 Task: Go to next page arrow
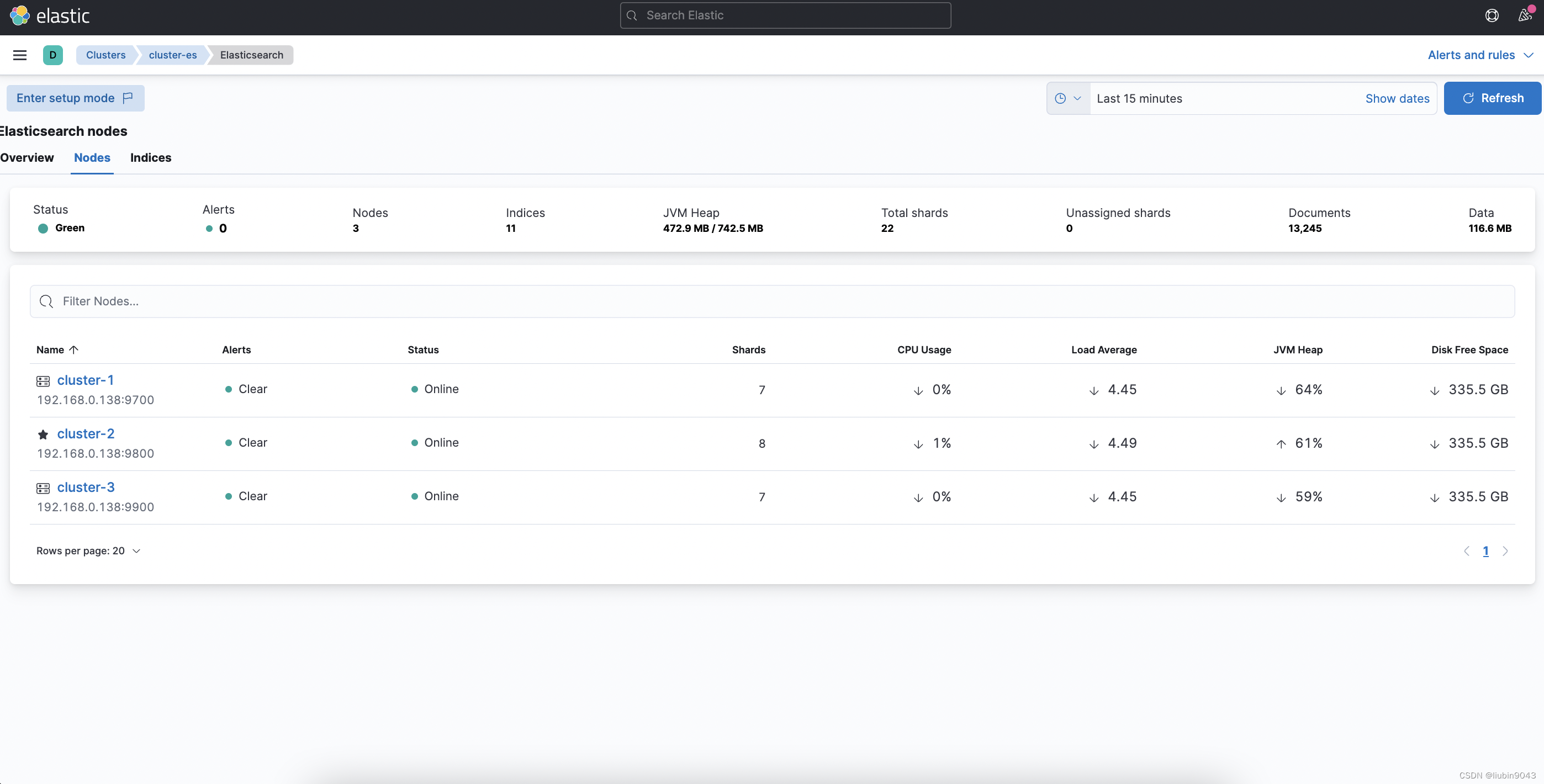click(x=1505, y=551)
